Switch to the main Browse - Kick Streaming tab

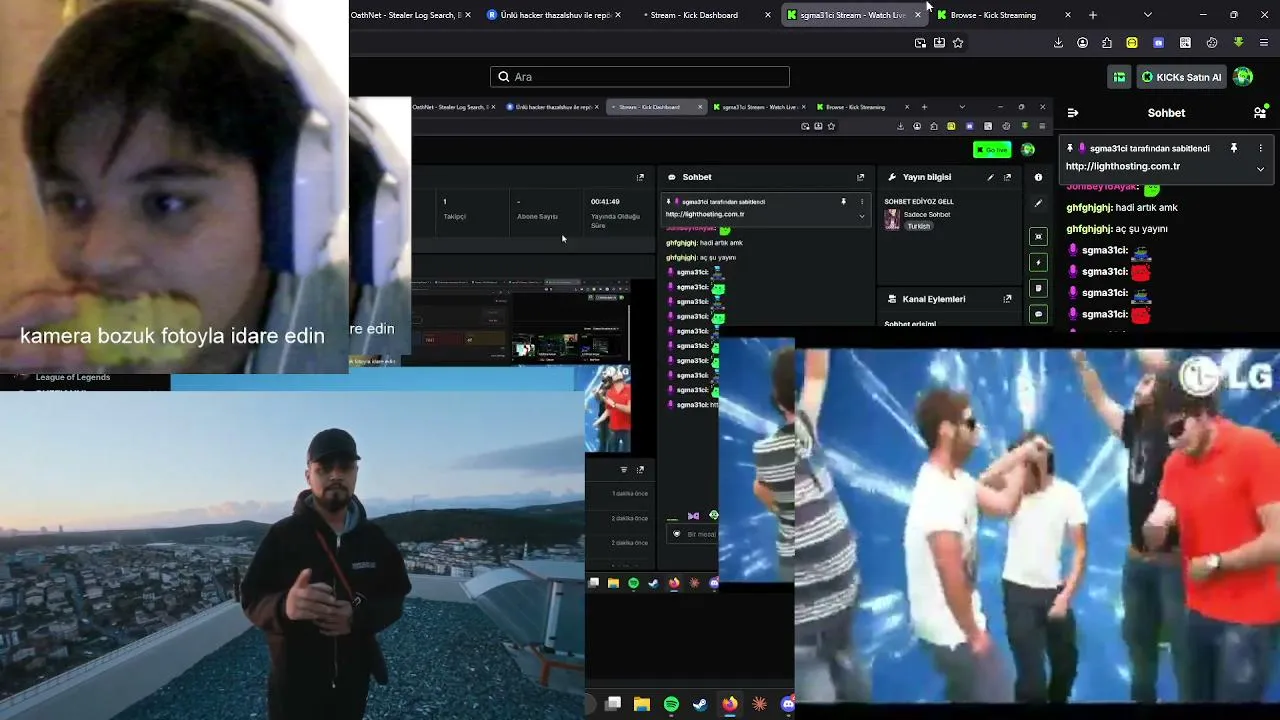click(1003, 15)
